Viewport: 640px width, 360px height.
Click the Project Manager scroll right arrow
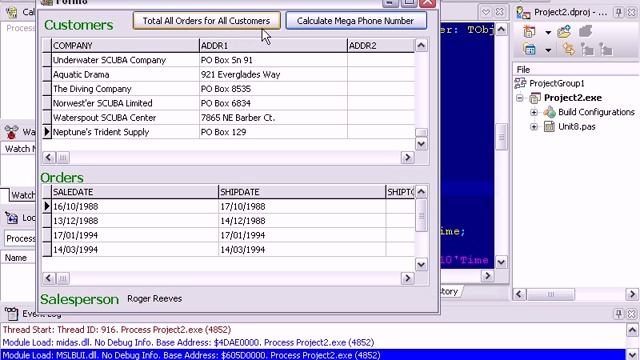[632, 294]
